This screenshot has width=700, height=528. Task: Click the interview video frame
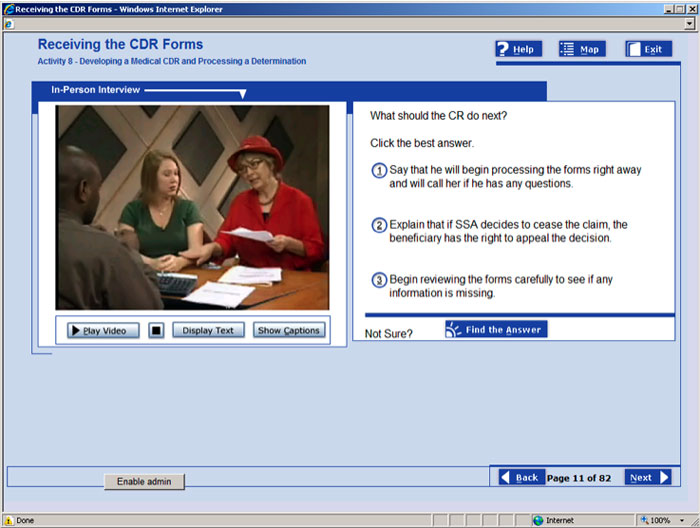pos(192,207)
